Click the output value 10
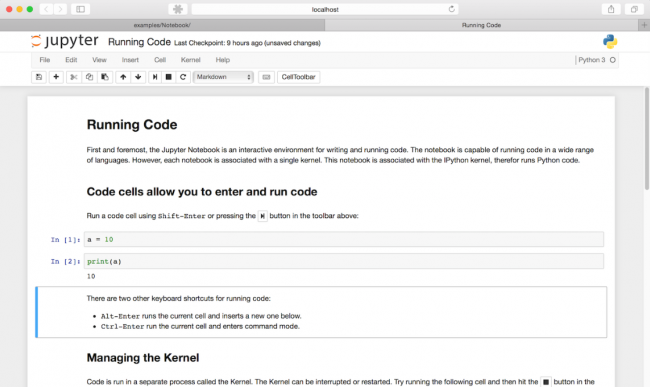The height and width of the screenshot is (387, 650). (91, 276)
